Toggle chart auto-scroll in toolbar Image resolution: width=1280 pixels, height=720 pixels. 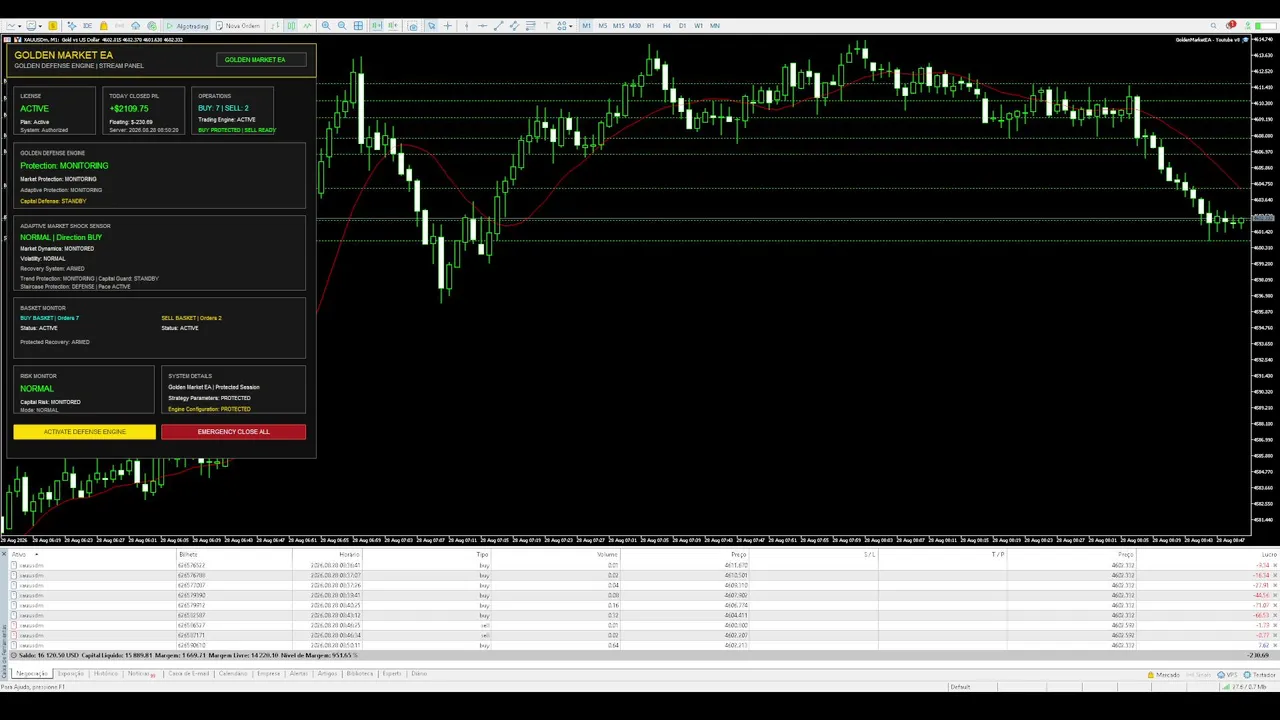[x=376, y=26]
